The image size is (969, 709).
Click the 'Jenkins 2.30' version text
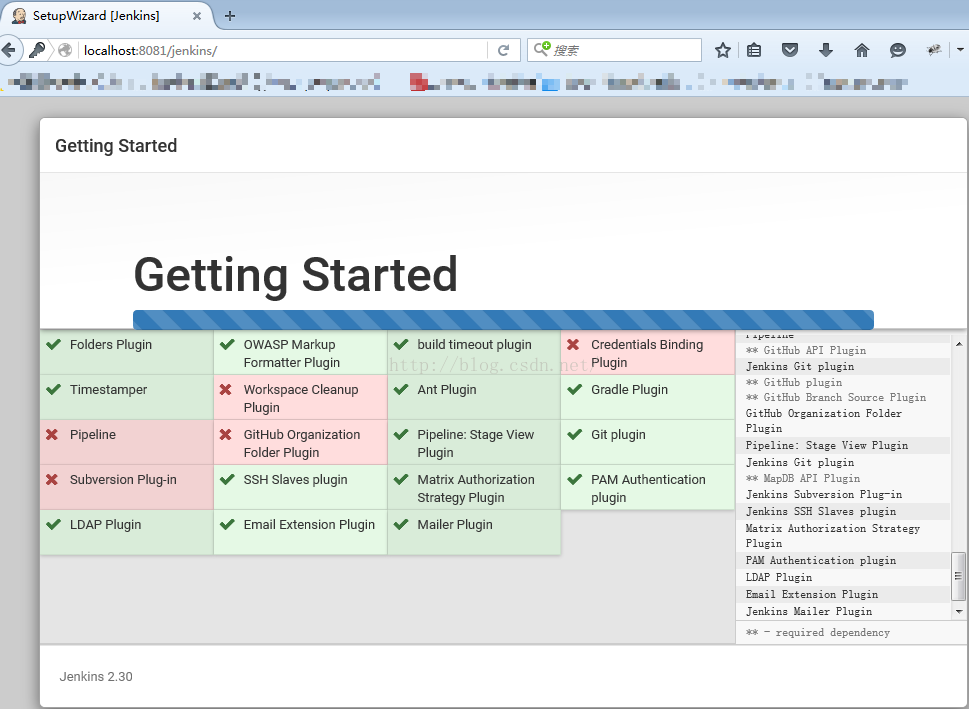coord(96,677)
